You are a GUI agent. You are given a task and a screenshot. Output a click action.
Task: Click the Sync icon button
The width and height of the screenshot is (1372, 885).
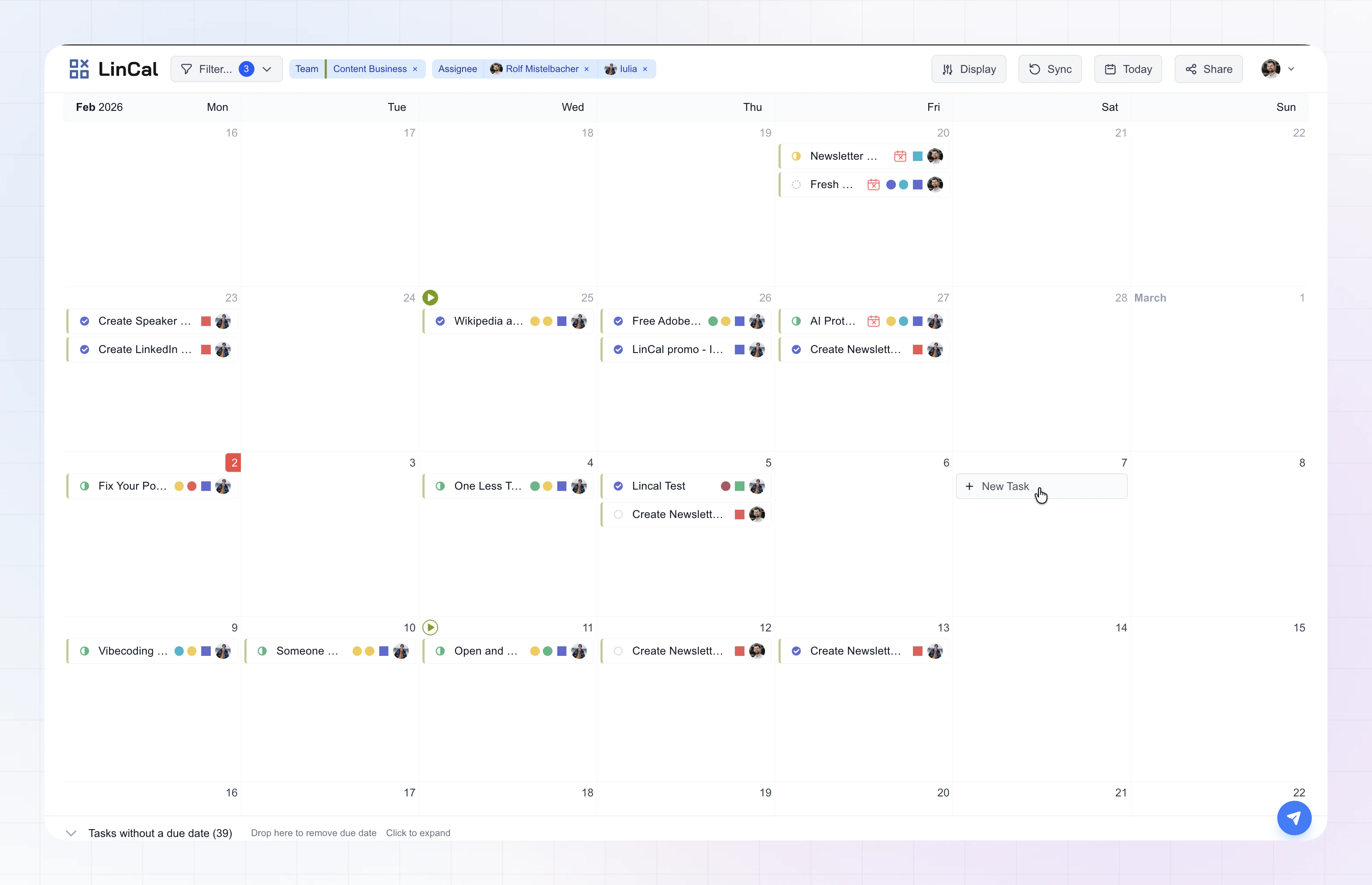click(1035, 69)
